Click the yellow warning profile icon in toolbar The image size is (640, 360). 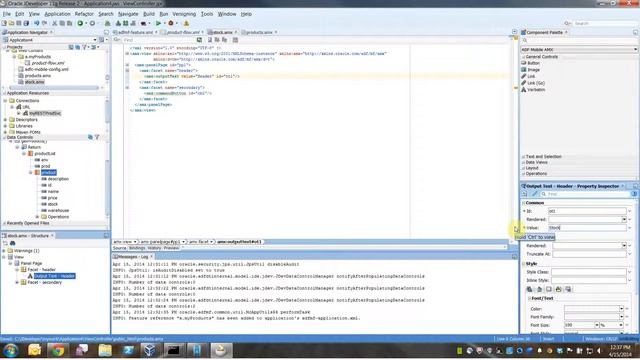[x=186, y=23]
